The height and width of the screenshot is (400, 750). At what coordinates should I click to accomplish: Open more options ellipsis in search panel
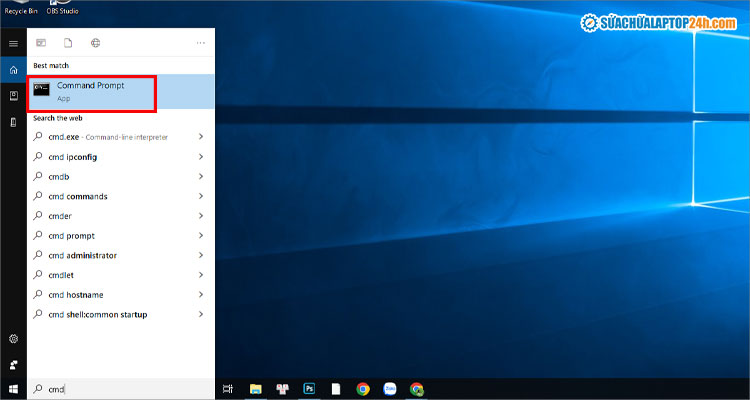[x=201, y=43]
